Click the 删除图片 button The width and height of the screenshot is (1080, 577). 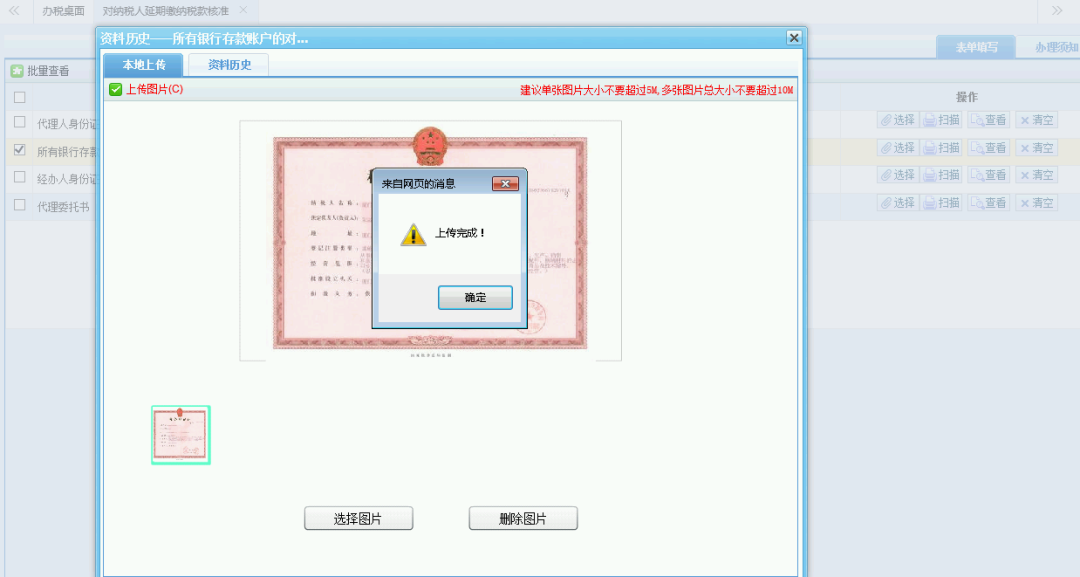[x=523, y=518]
